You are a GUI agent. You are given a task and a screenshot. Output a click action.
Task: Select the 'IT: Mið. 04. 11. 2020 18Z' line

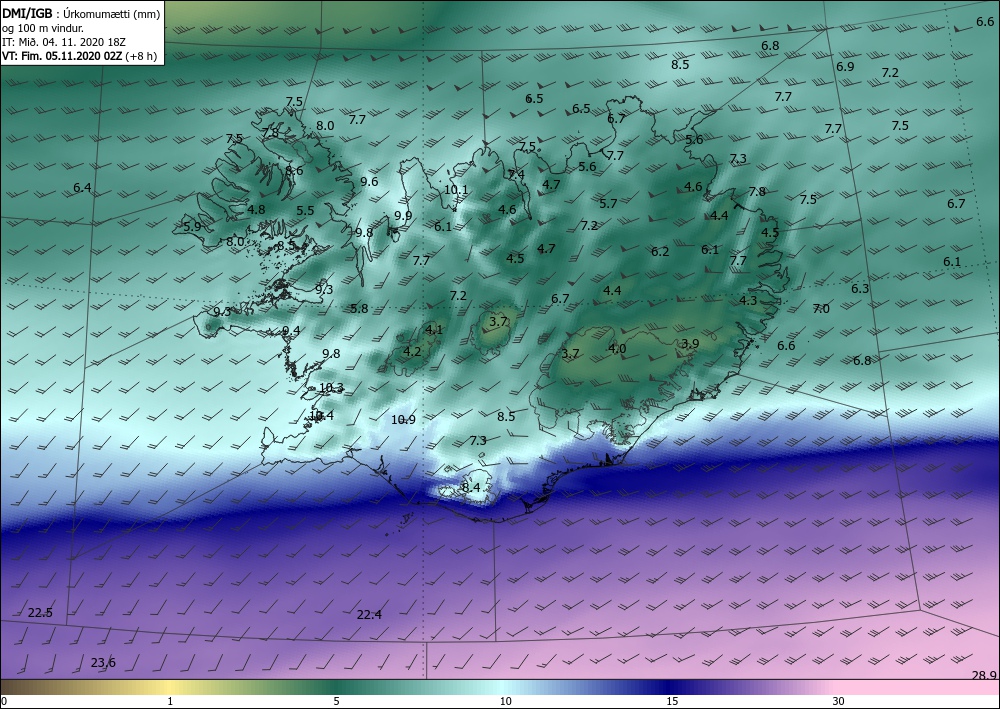coord(64,41)
